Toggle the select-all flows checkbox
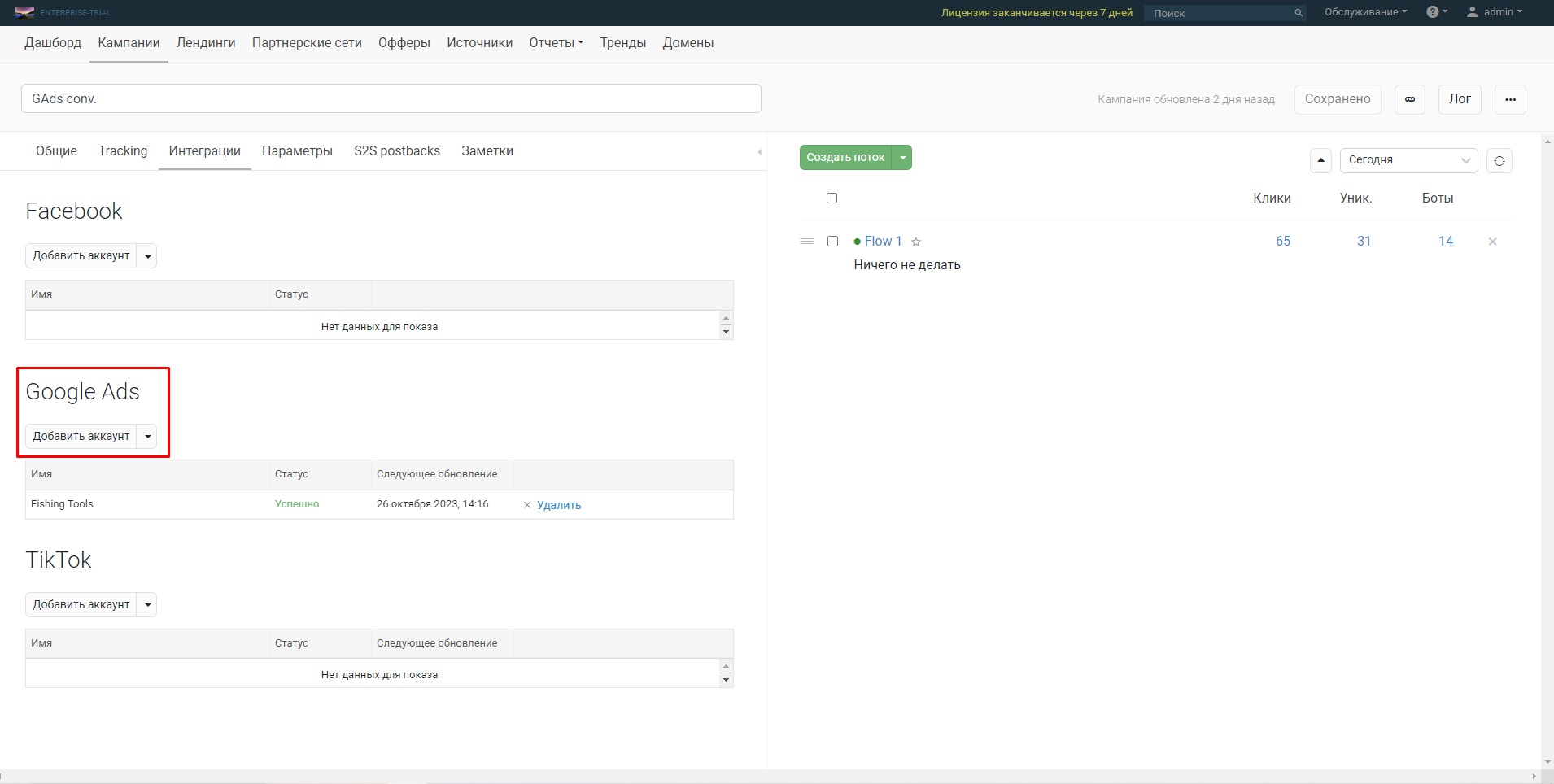The height and width of the screenshot is (784, 1554). pyautogui.click(x=832, y=198)
